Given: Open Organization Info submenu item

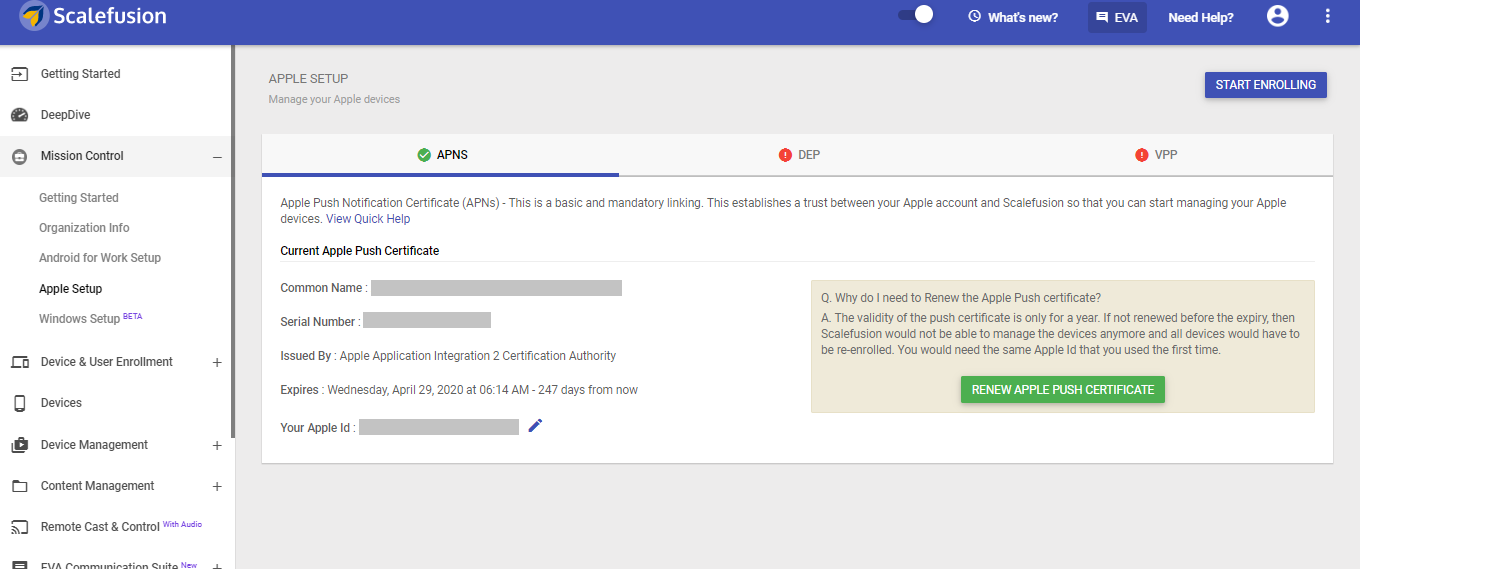Looking at the screenshot, I should 84,228.
